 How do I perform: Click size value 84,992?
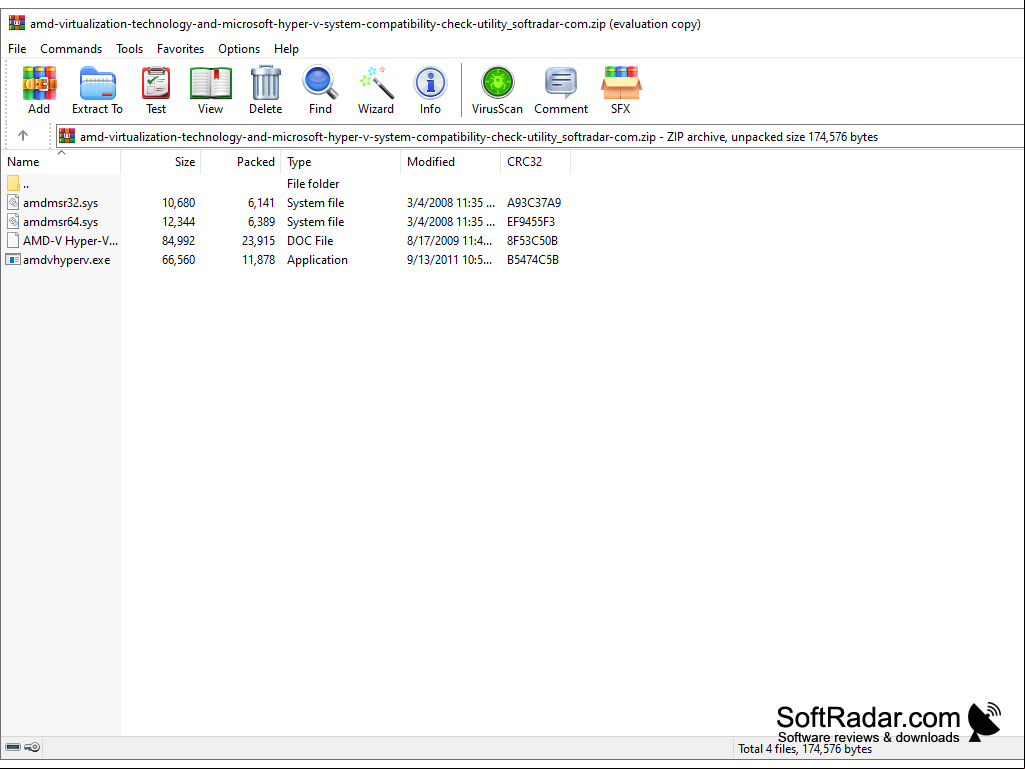(x=178, y=241)
